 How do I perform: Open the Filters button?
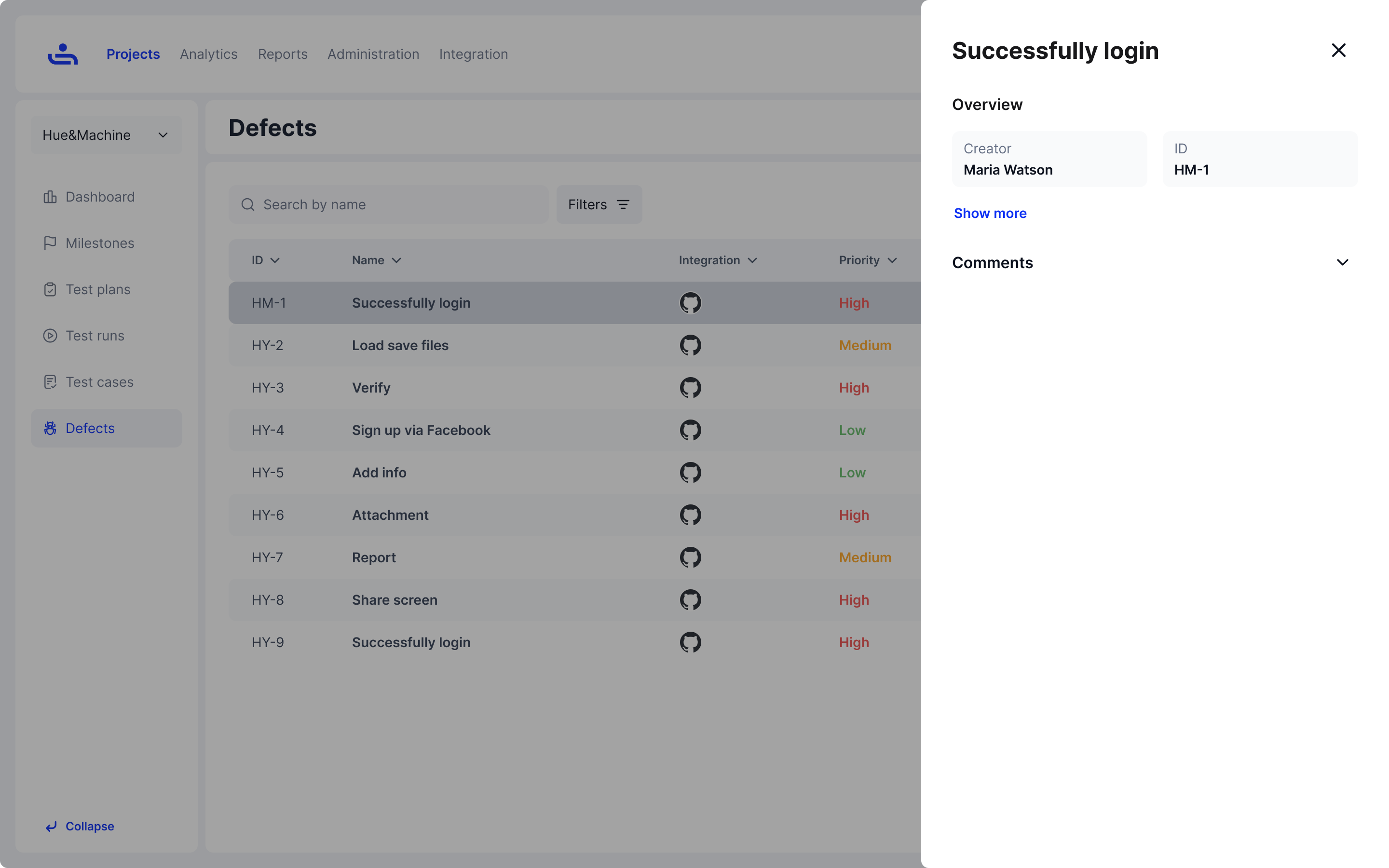click(x=599, y=204)
